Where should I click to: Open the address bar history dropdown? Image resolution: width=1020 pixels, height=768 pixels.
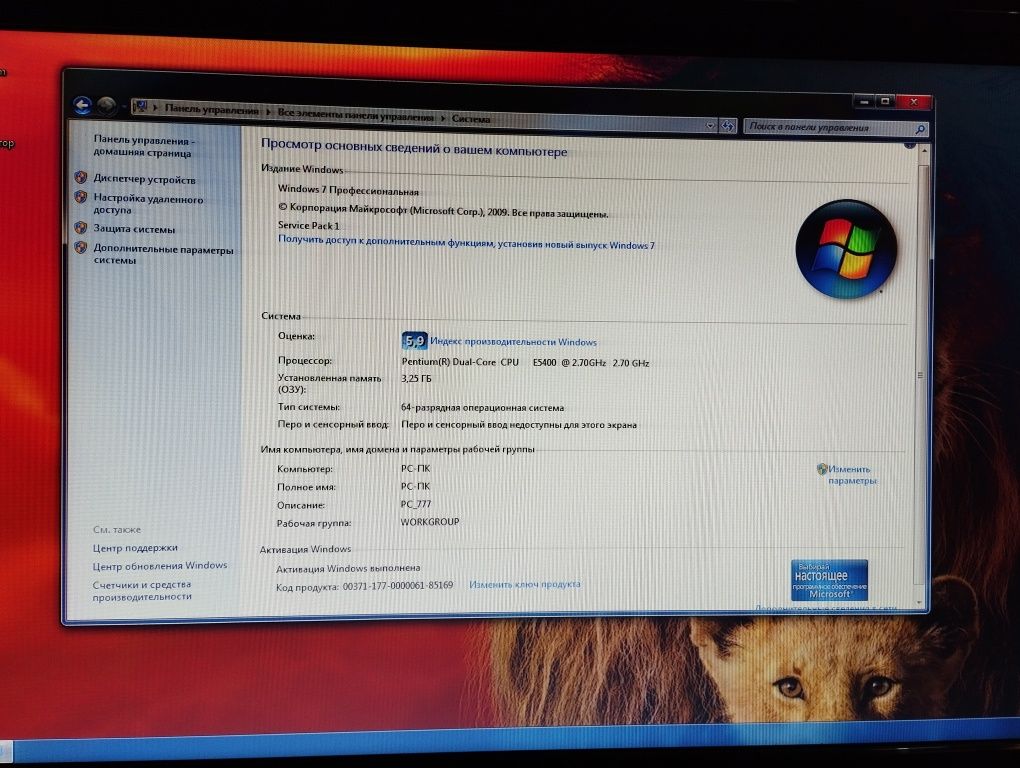(x=710, y=125)
